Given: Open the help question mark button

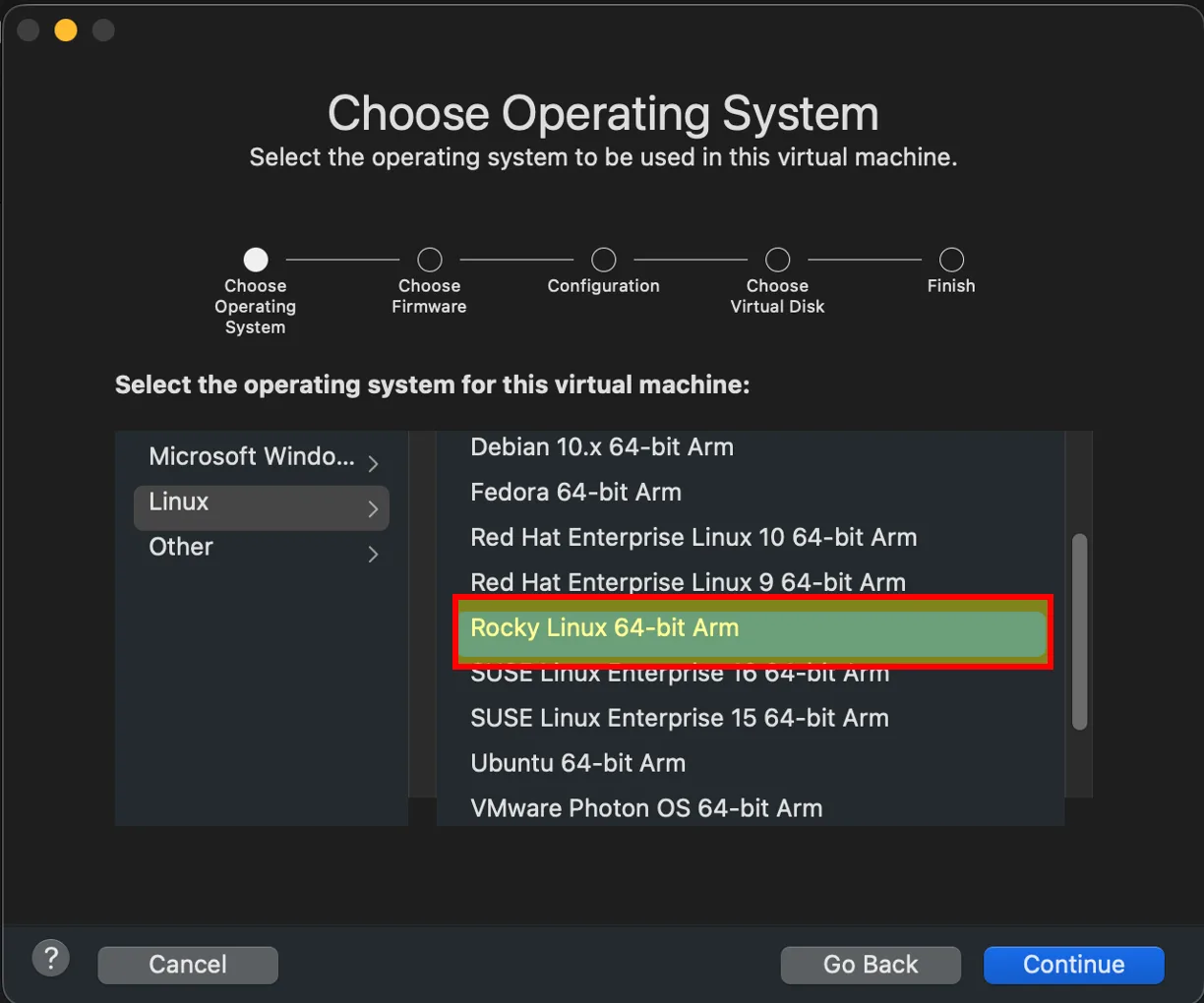Looking at the screenshot, I should tap(51, 957).
